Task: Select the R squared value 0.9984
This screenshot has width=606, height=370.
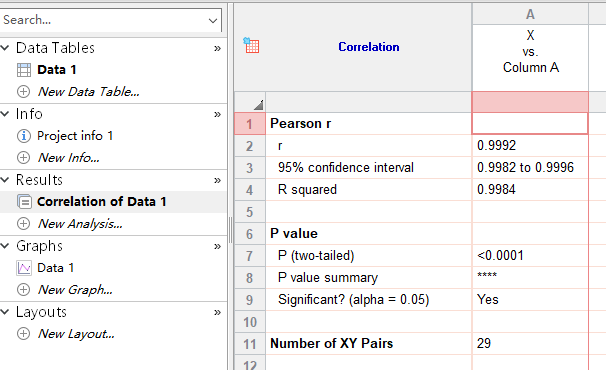Action: 530,190
